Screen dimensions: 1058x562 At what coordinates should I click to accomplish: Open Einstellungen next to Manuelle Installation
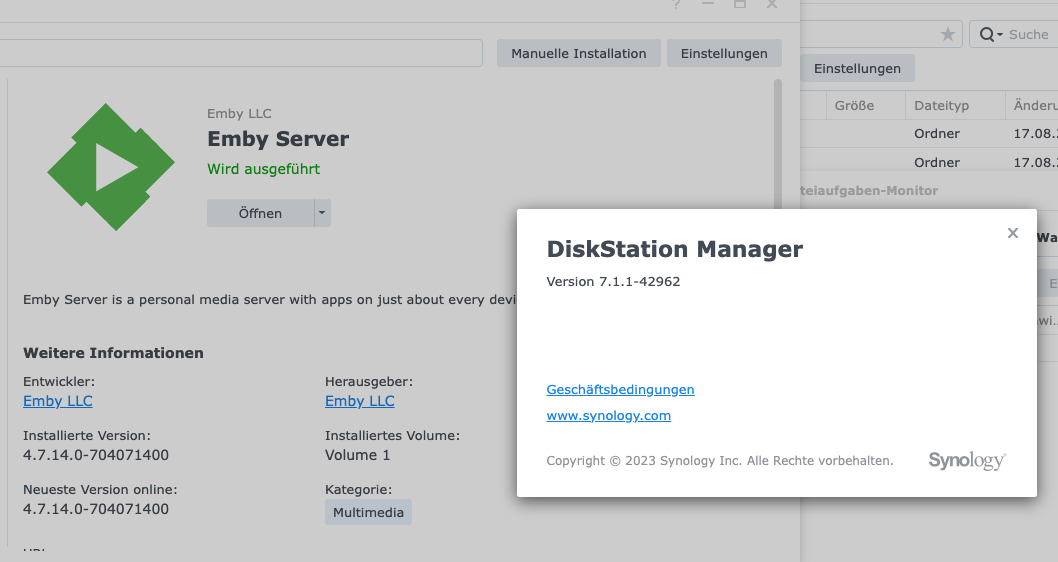(724, 54)
